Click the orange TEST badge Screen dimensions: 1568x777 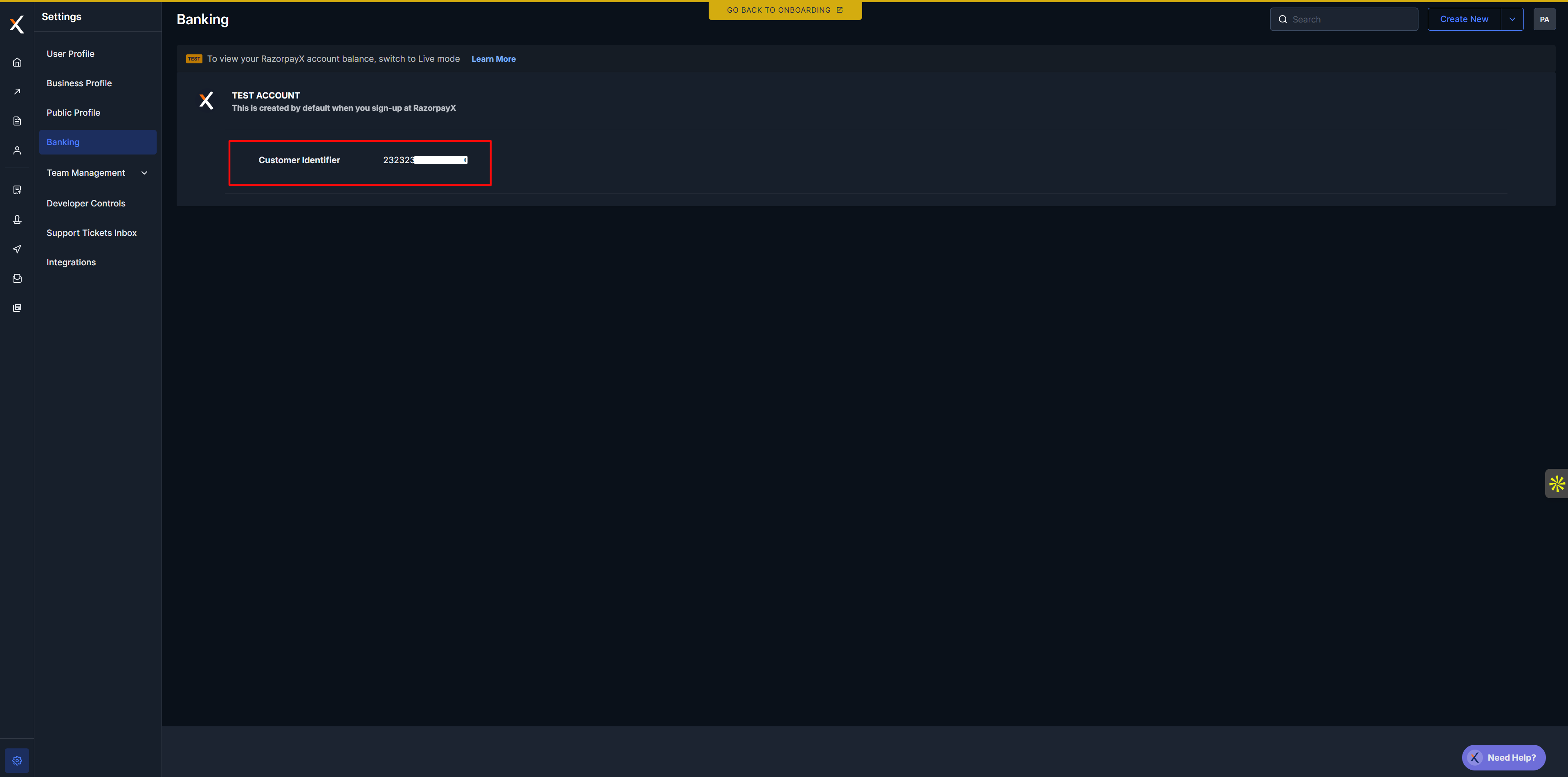194,59
